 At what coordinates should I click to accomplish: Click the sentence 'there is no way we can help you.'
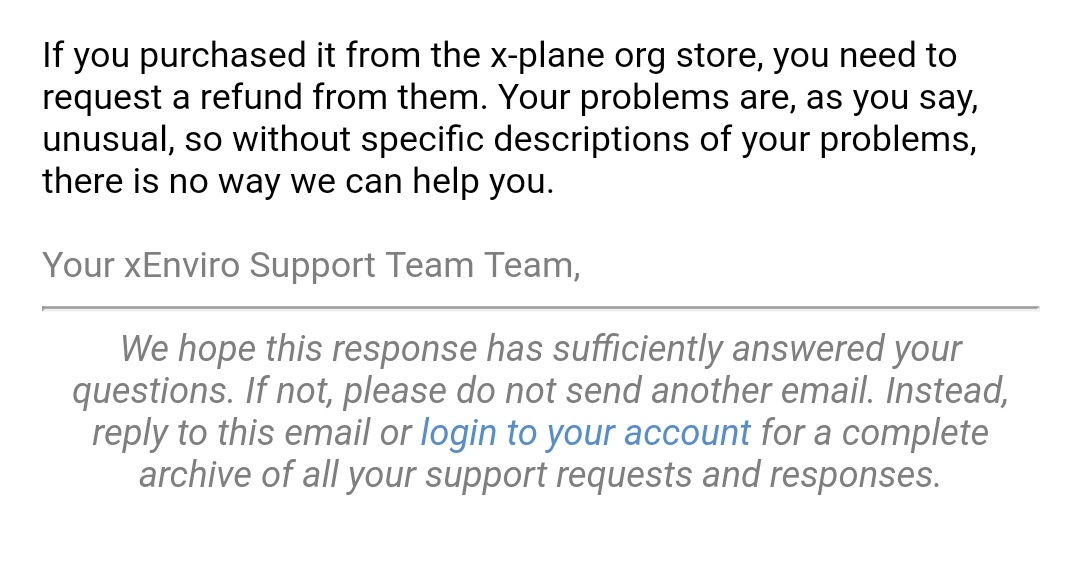pos(298,182)
